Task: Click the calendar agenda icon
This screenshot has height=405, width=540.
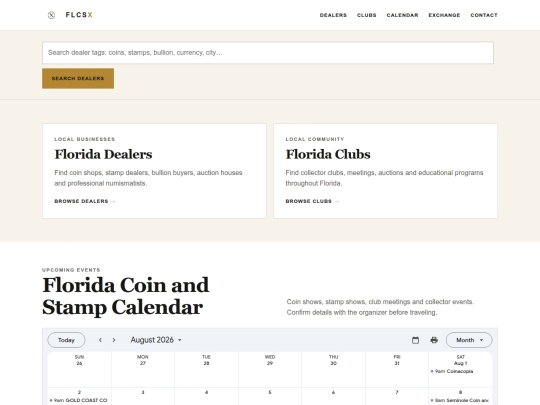Action: pyautogui.click(x=415, y=340)
